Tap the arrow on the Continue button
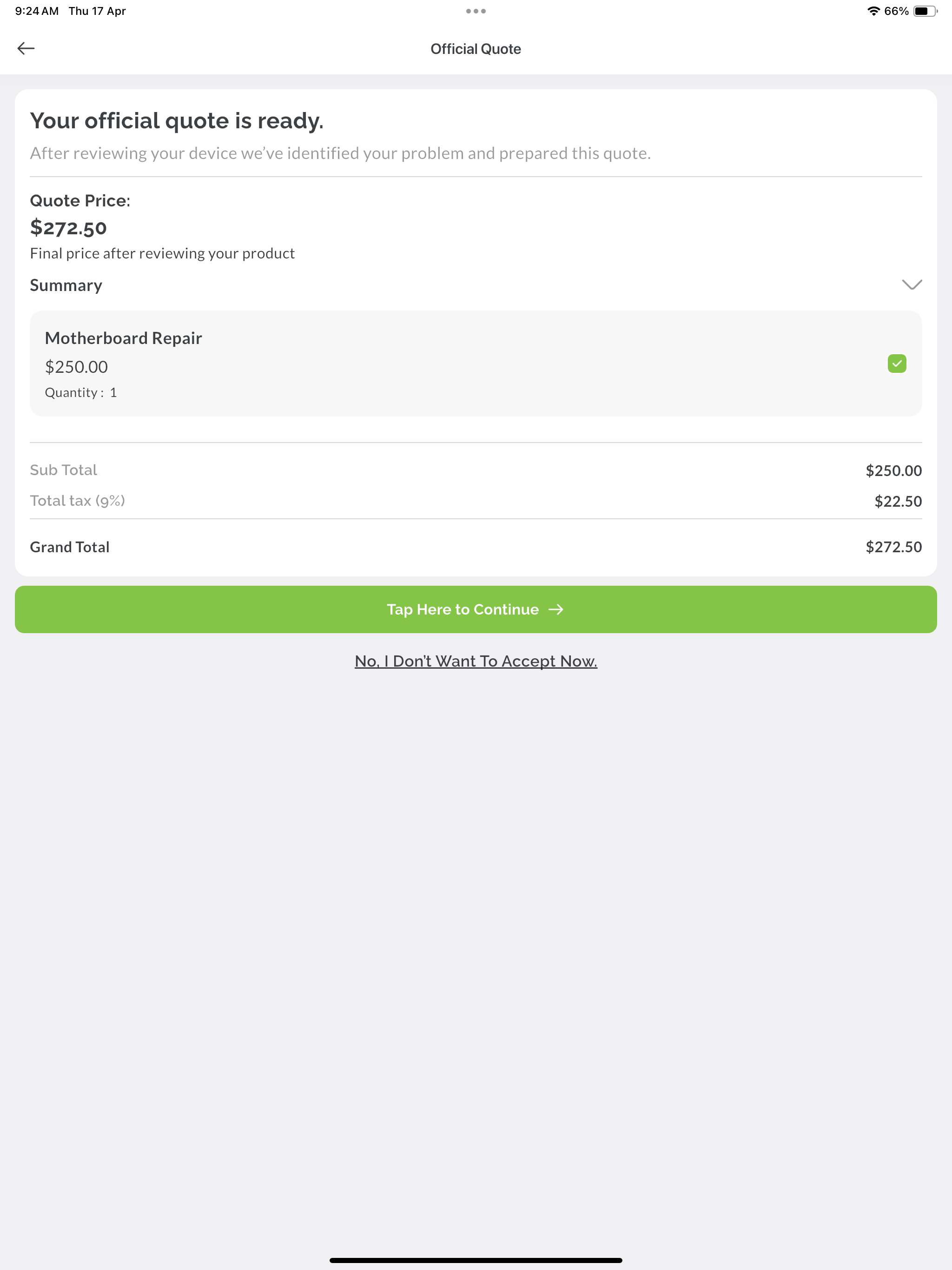The width and height of the screenshot is (952, 1270). tap(556, 609)
